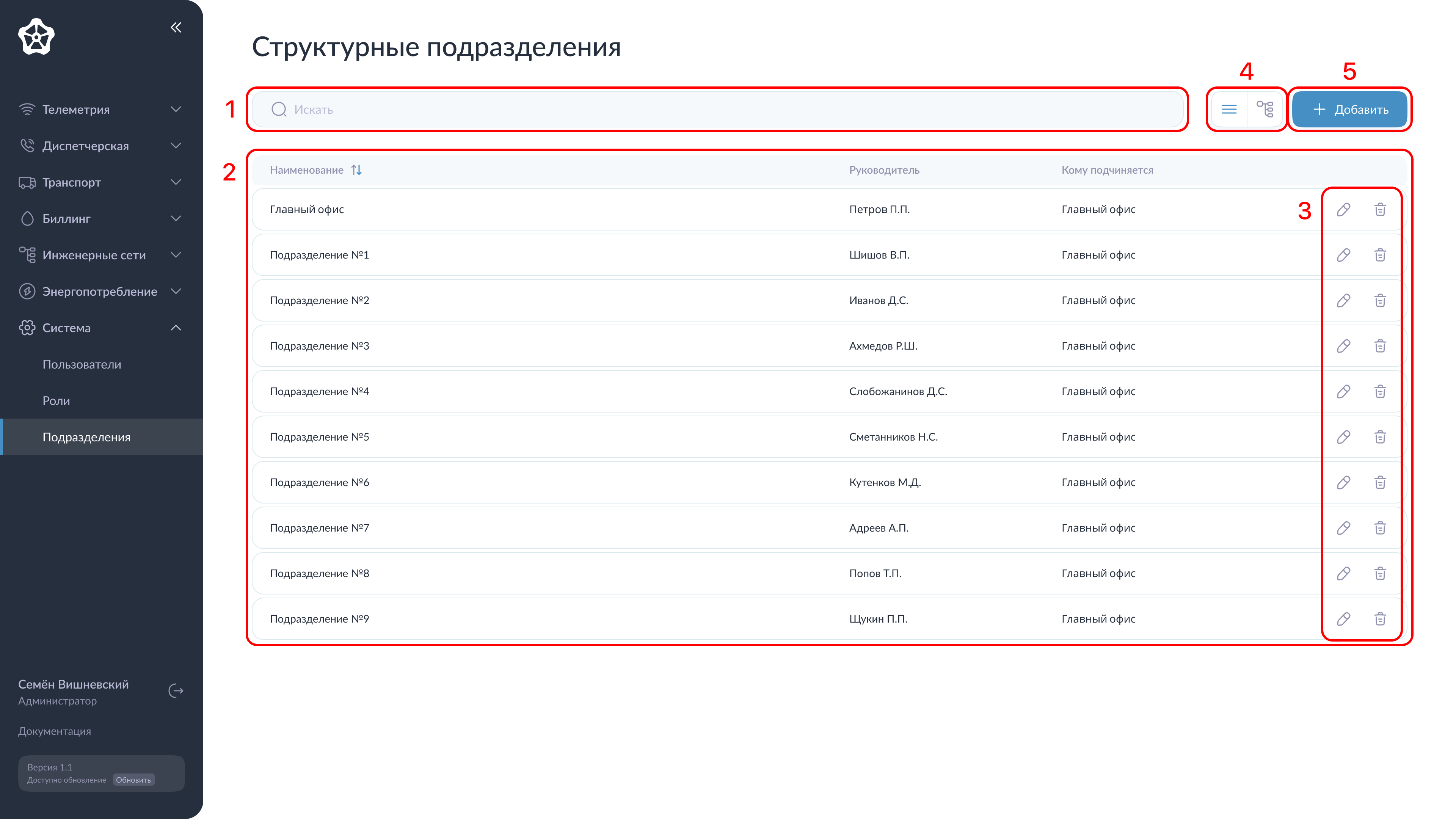Click the search magnifier icon
The height and width of the screenshot is (819, 1456).
(279, 109)
